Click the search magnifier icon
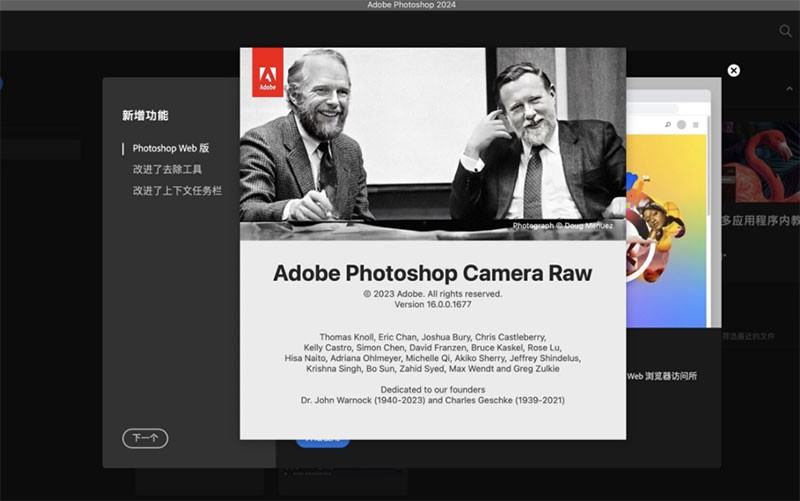 click(785, 31)
